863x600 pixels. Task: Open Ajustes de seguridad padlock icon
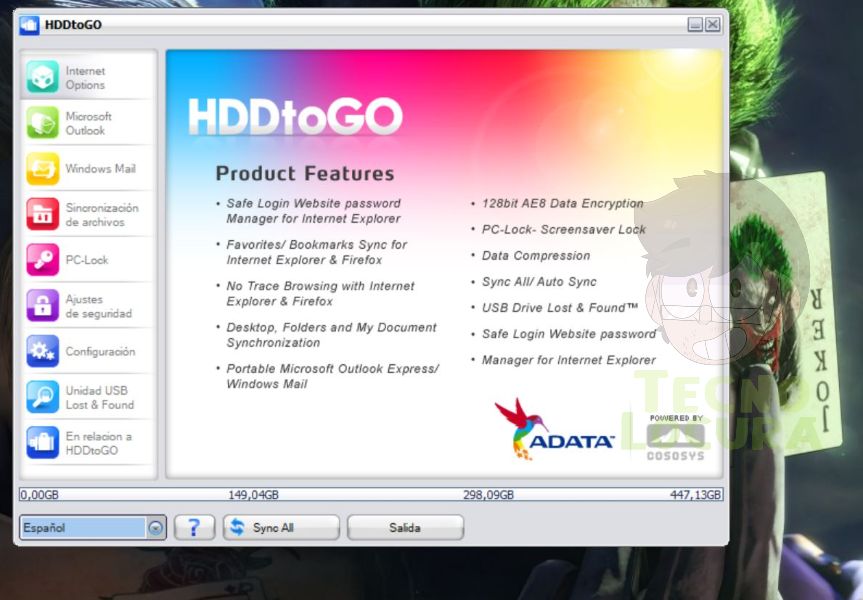coord(42,306)
